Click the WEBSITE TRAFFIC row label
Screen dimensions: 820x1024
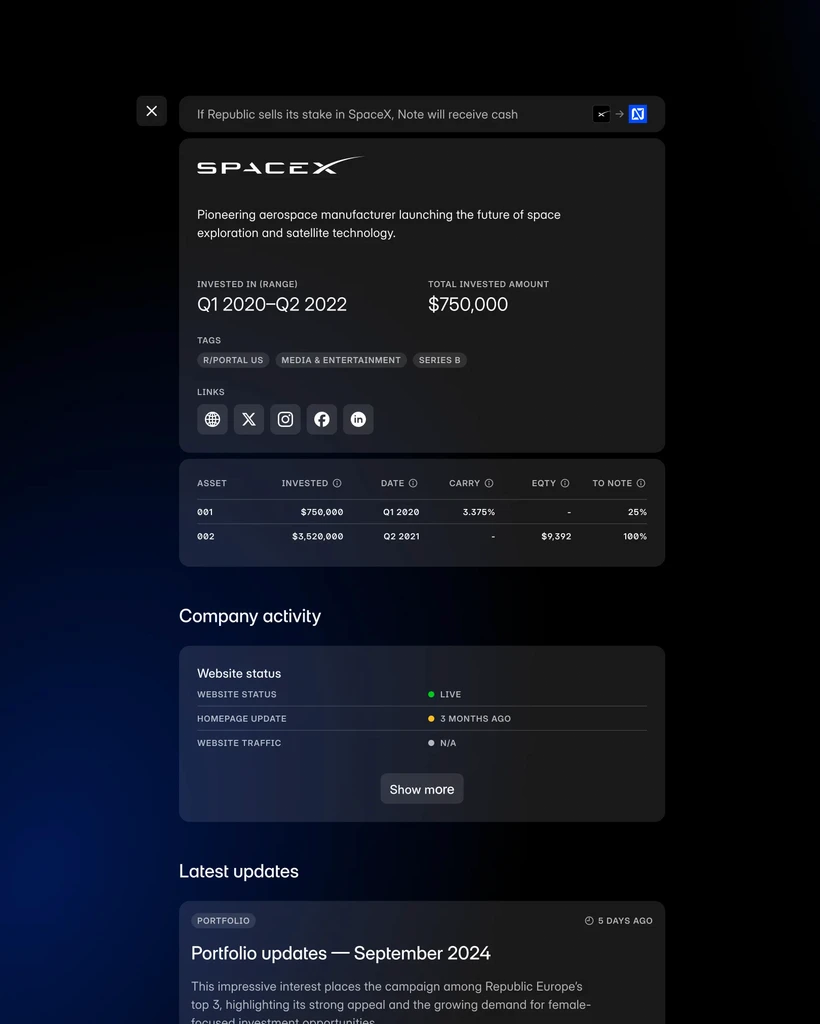click(x=239, y=743)
